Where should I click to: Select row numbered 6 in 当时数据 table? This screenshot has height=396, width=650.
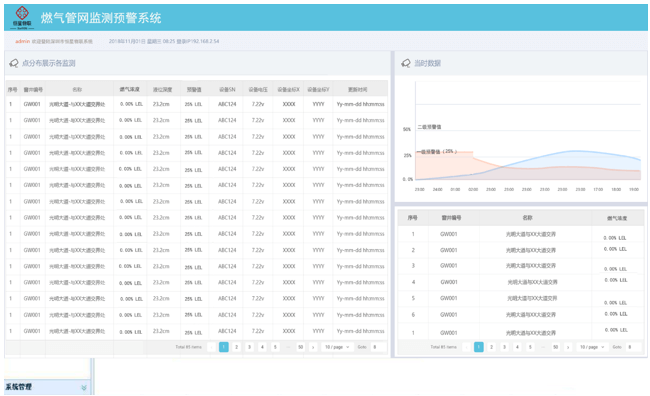pos(521,314)
